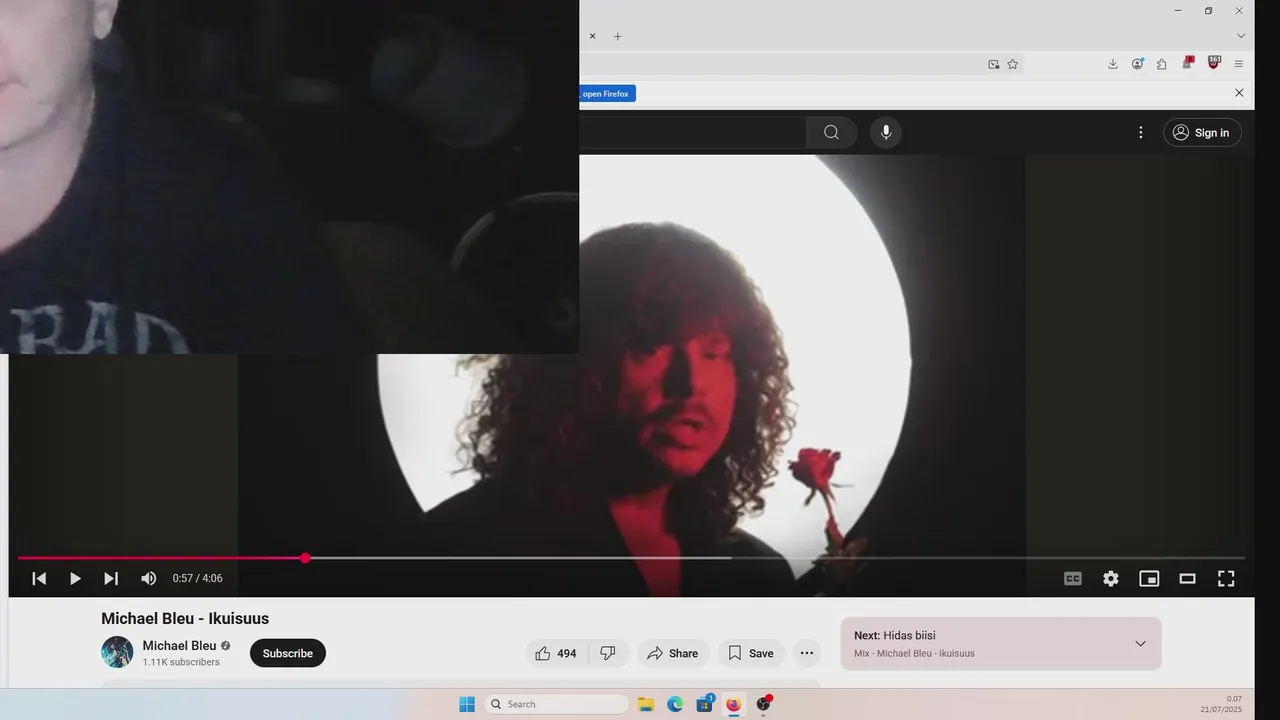Open Firefox application hamburger menu
1280x720 pixels.
tap(1238, 64)
